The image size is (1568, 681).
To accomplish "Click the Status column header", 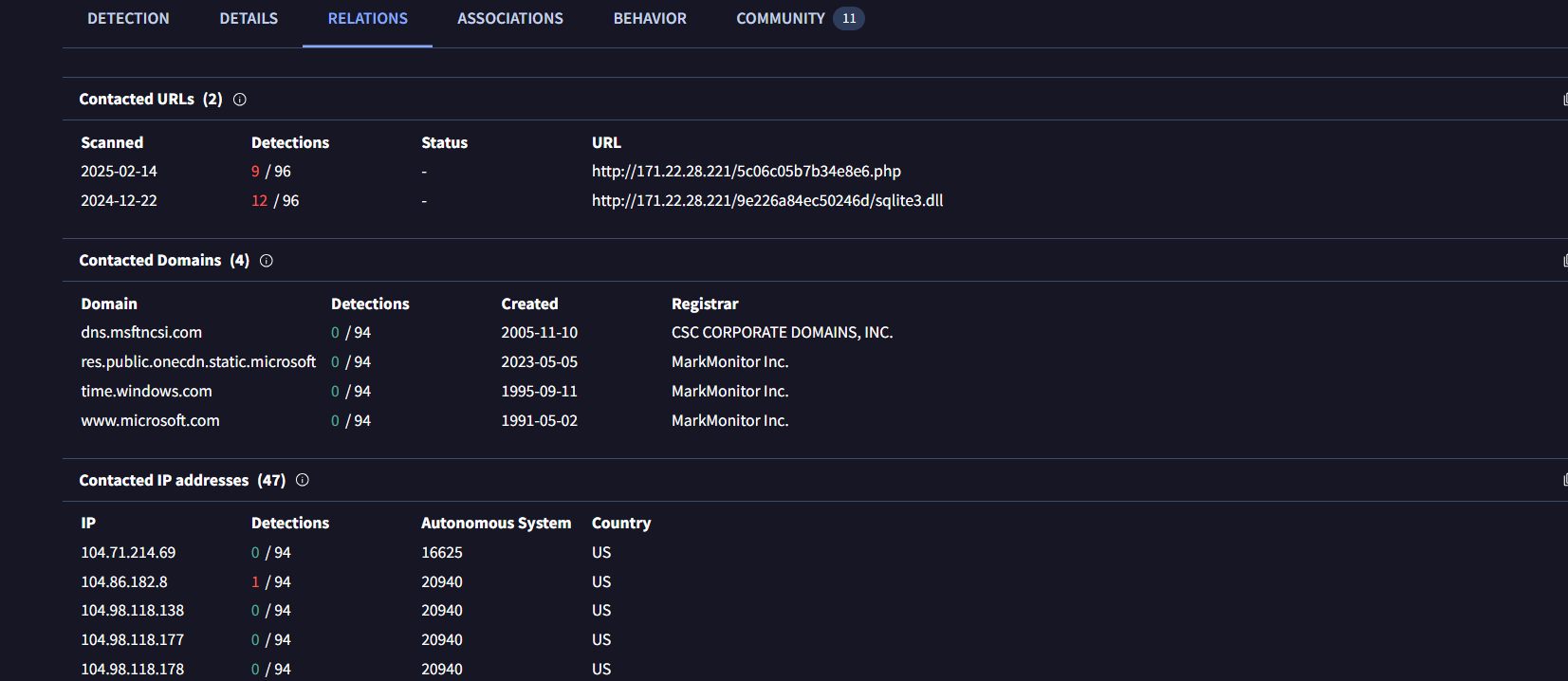I will 445,143.
